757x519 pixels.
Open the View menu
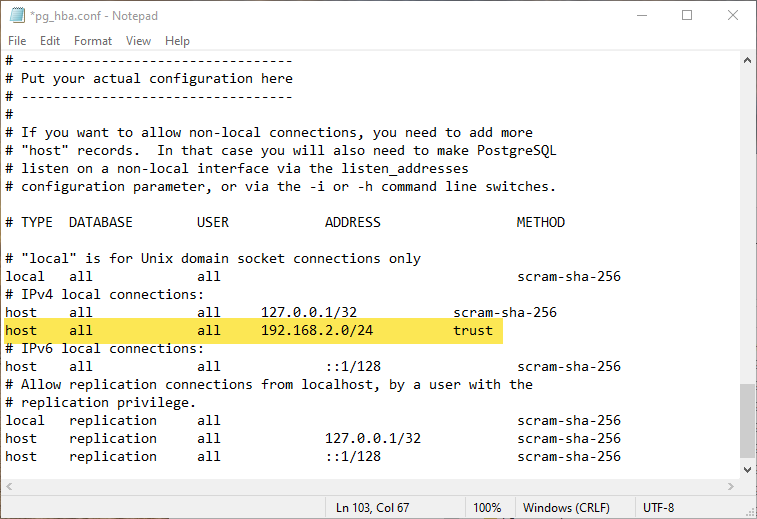click(139, 41)
